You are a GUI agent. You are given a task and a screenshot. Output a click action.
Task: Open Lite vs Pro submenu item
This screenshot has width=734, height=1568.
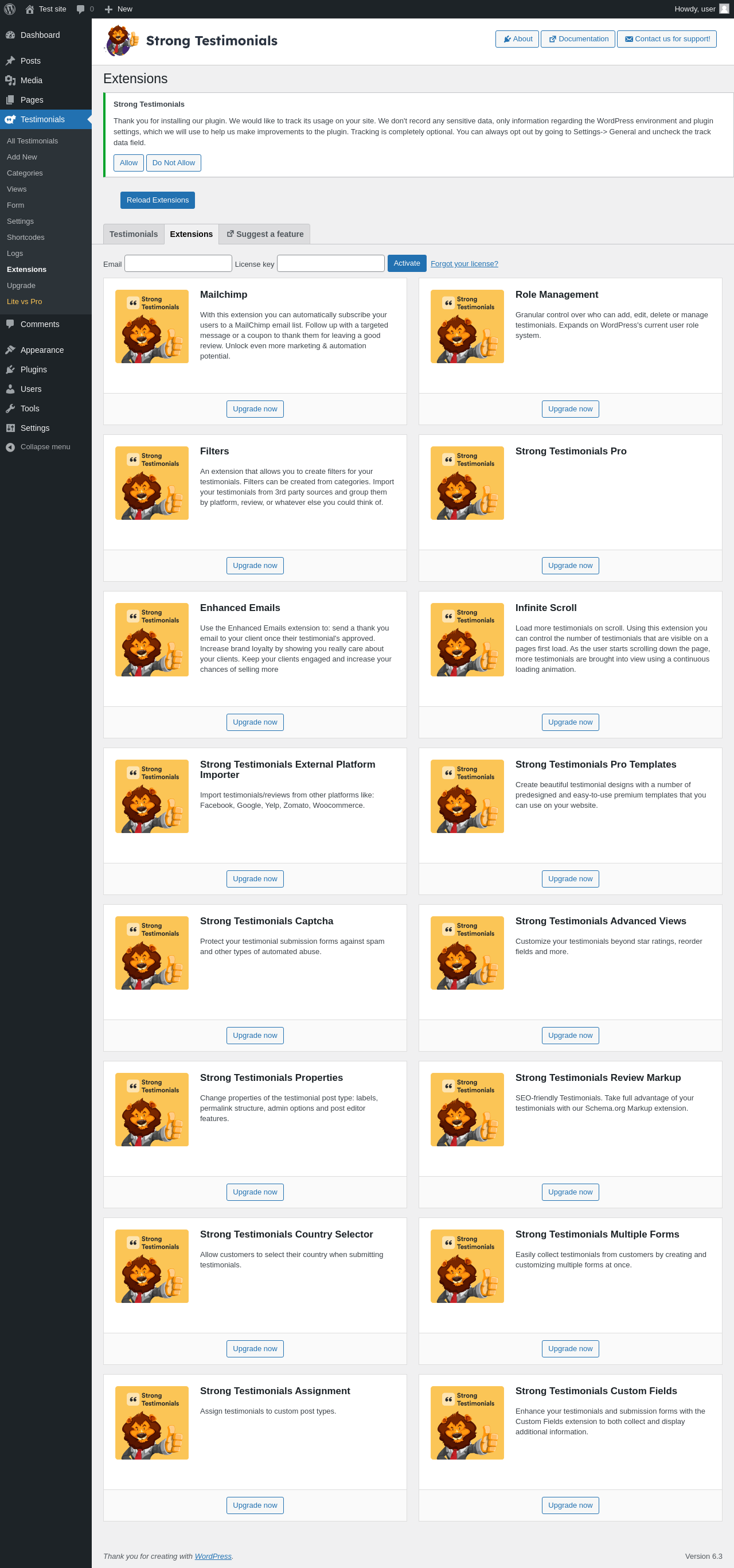pyautogui.click(x=24, y=302)
